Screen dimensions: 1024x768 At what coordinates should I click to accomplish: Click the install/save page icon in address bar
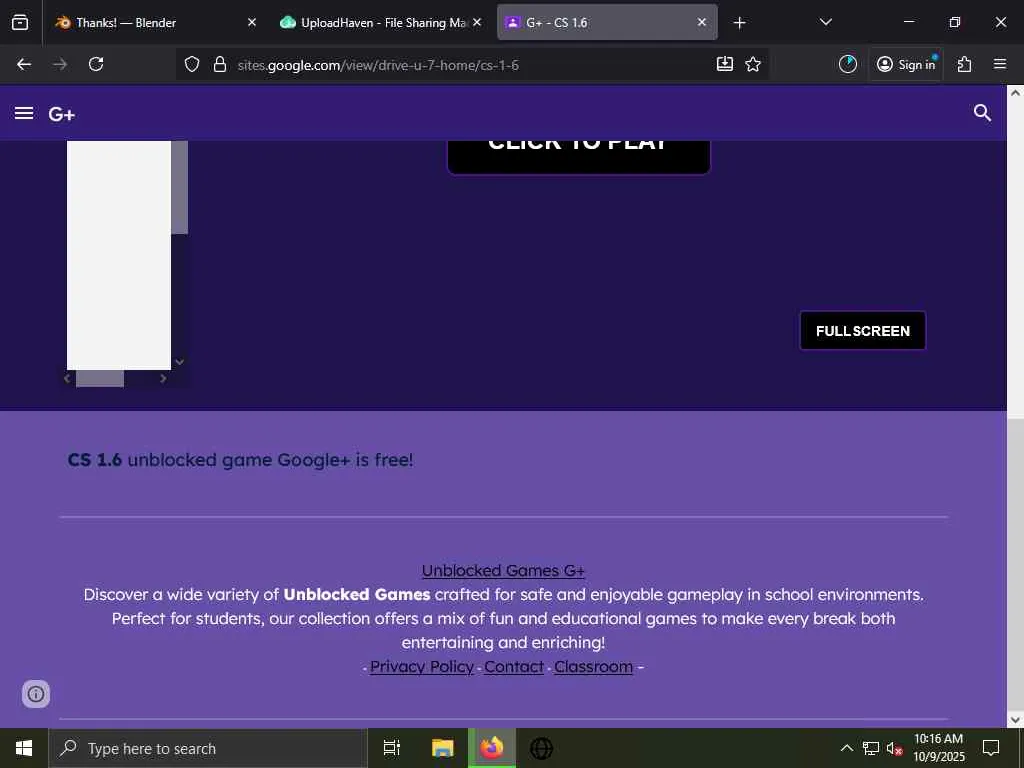pyautogui.click(x=725, y=64)
